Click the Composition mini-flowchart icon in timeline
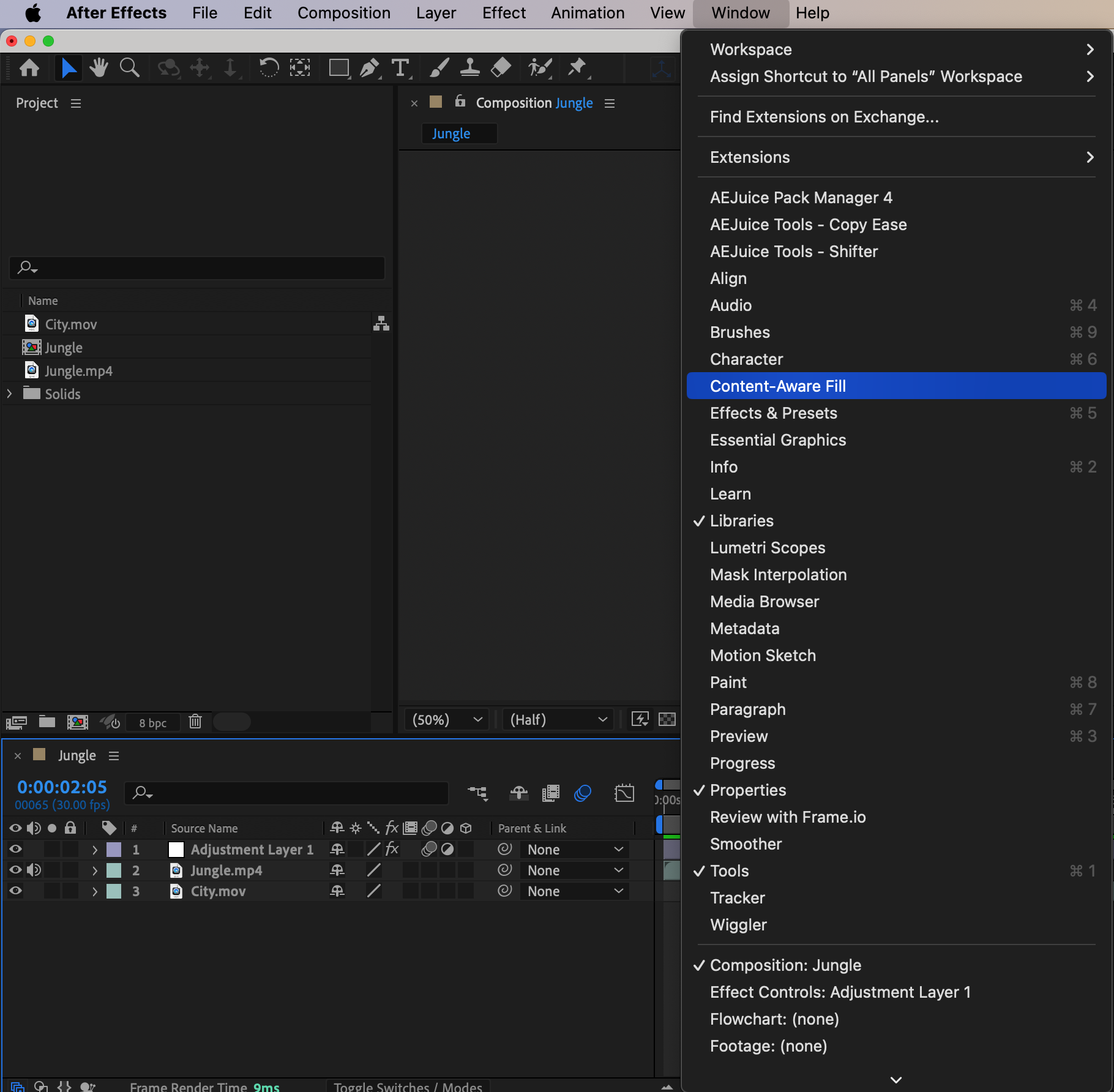Screen dimensions: 1114x1092 (477, 793)
